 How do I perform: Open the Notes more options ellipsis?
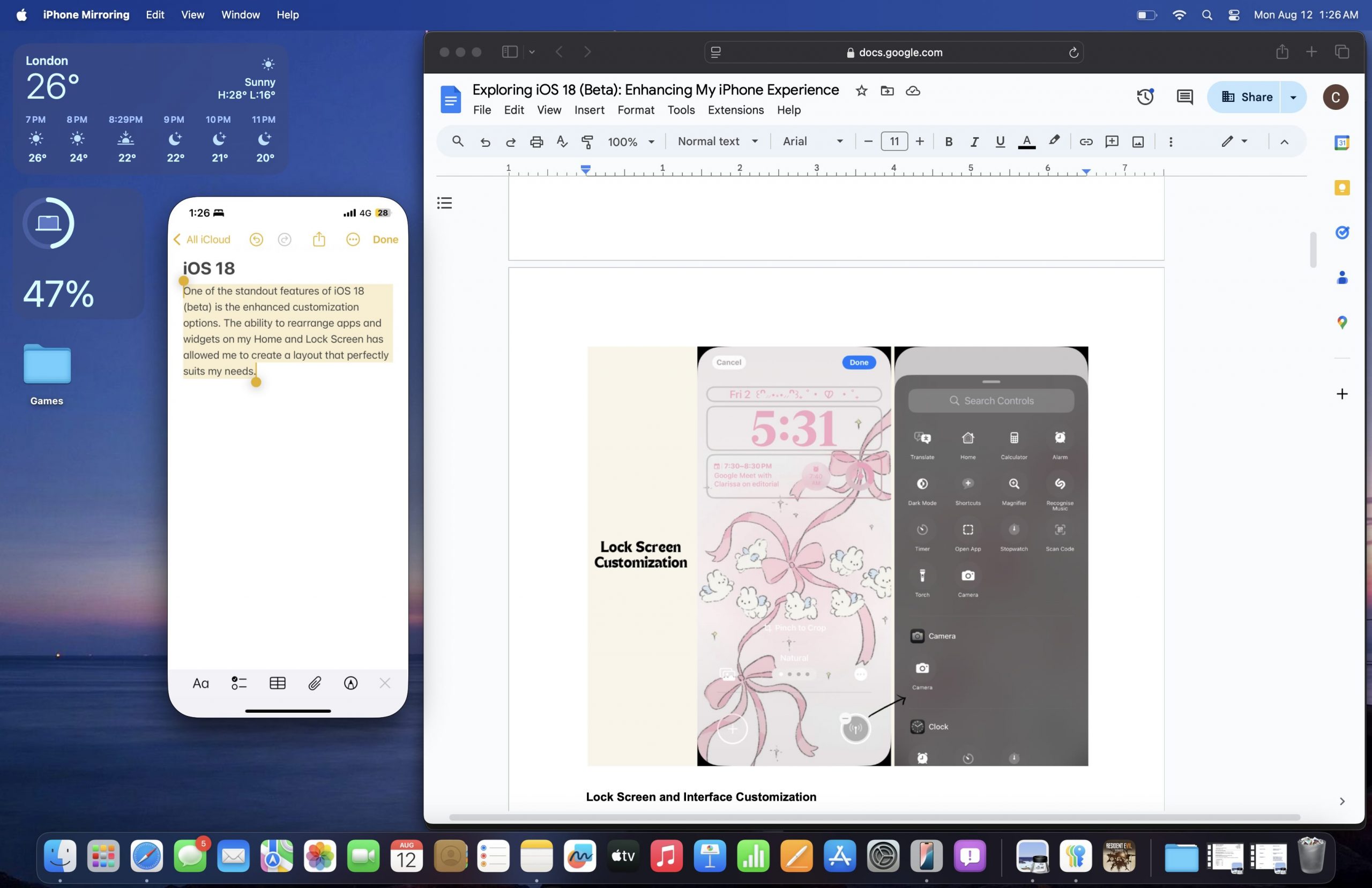[353, 240]
